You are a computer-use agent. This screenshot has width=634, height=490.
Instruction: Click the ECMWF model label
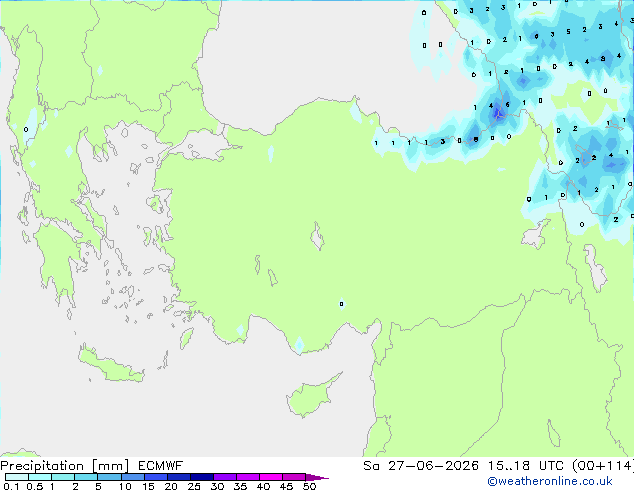point(161,466)
